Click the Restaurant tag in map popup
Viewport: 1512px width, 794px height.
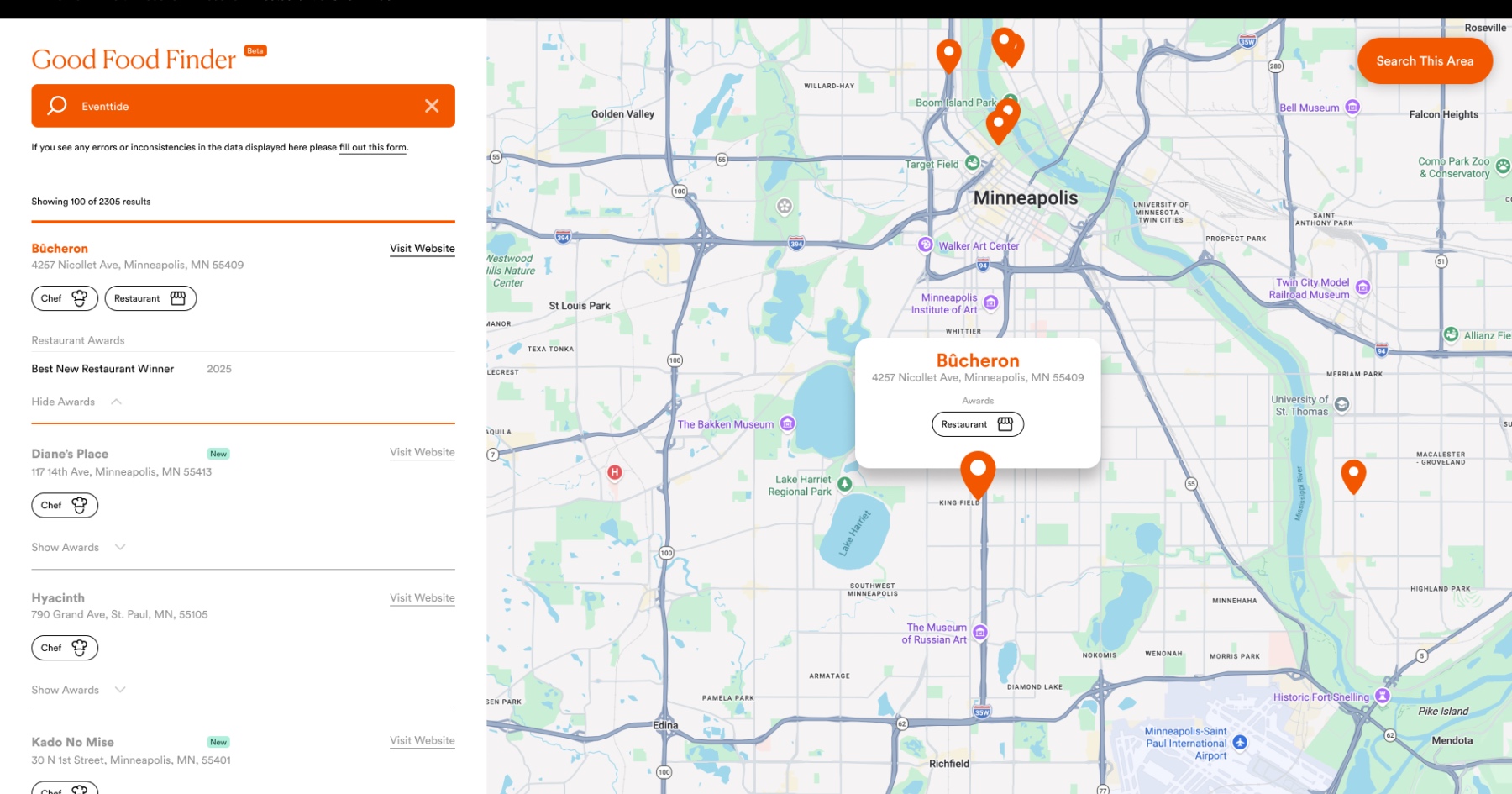point(978,424)
